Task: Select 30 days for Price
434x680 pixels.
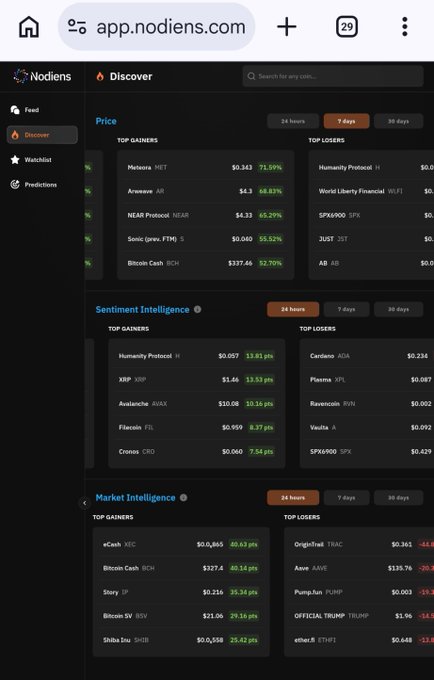Action: [398, 121]
